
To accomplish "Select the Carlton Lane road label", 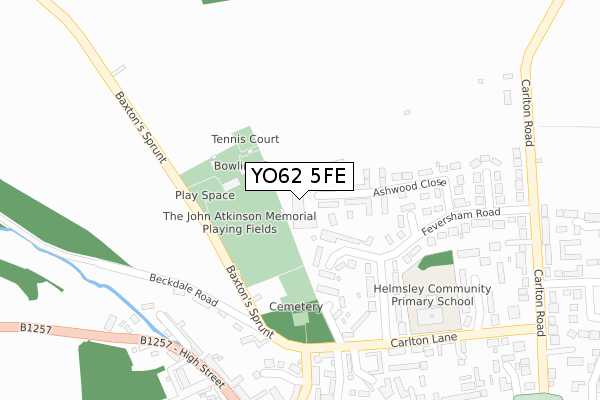I will (424, 340).
